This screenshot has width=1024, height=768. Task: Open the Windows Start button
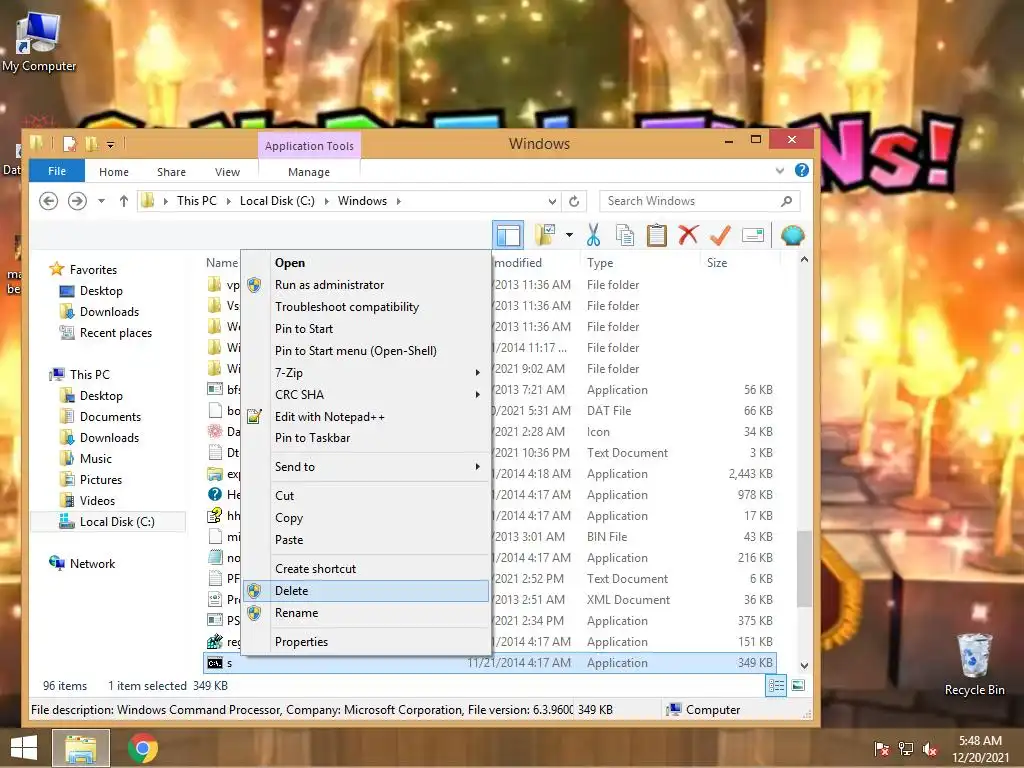click(x=24, y=748)
